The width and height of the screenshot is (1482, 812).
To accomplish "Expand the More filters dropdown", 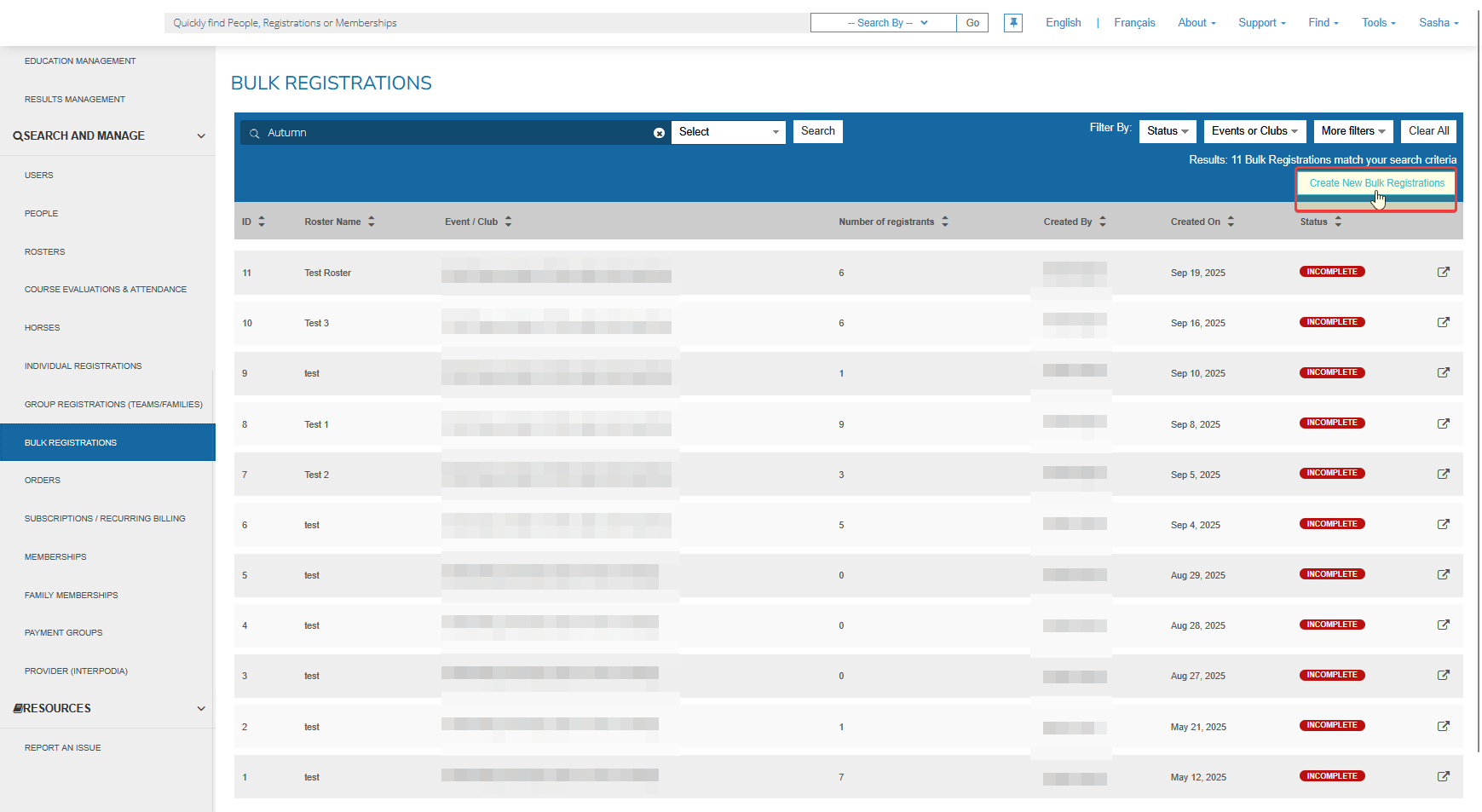I will [x=1352, y=131].
